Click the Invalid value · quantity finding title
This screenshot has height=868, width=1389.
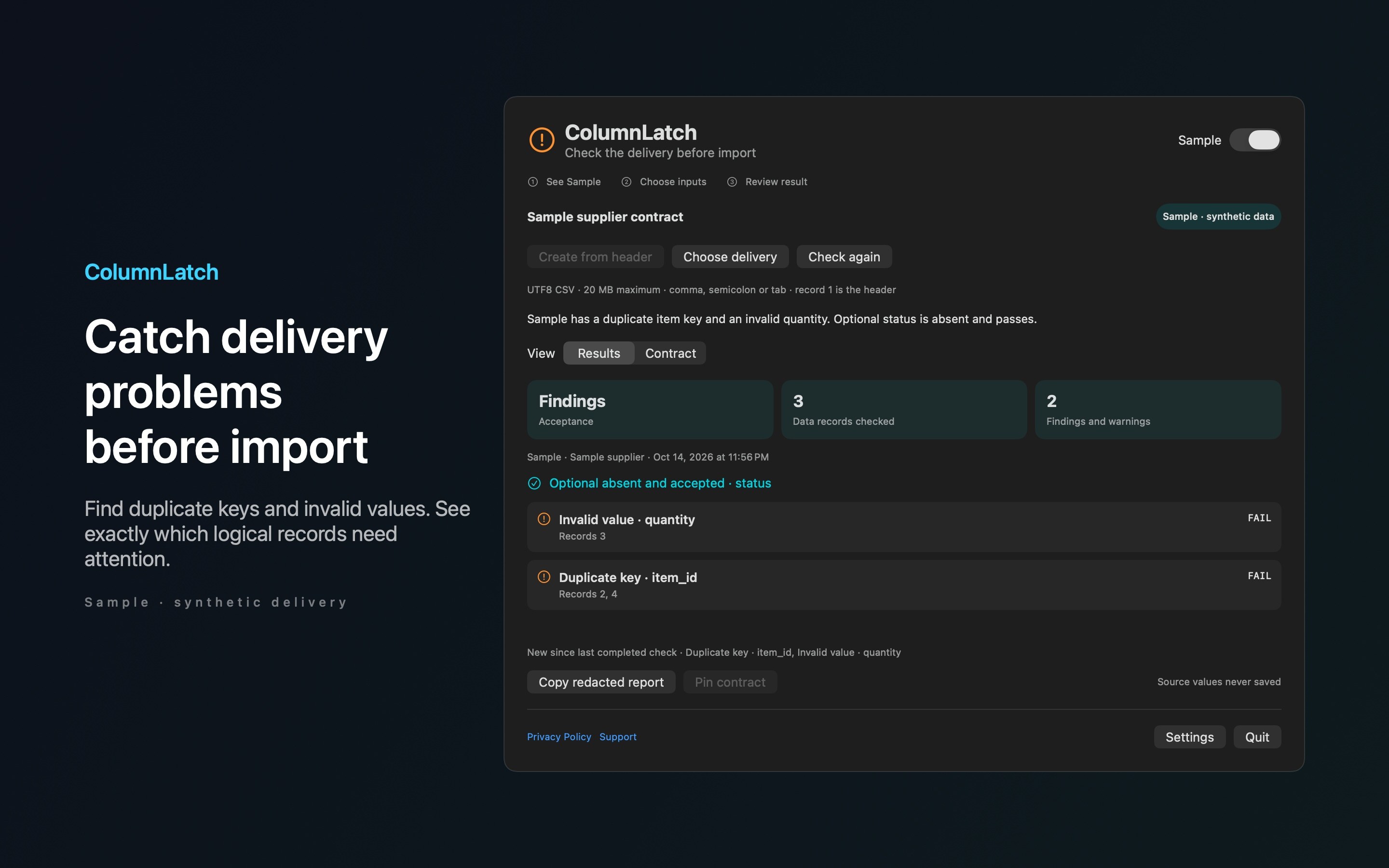[x=627, y=519]
